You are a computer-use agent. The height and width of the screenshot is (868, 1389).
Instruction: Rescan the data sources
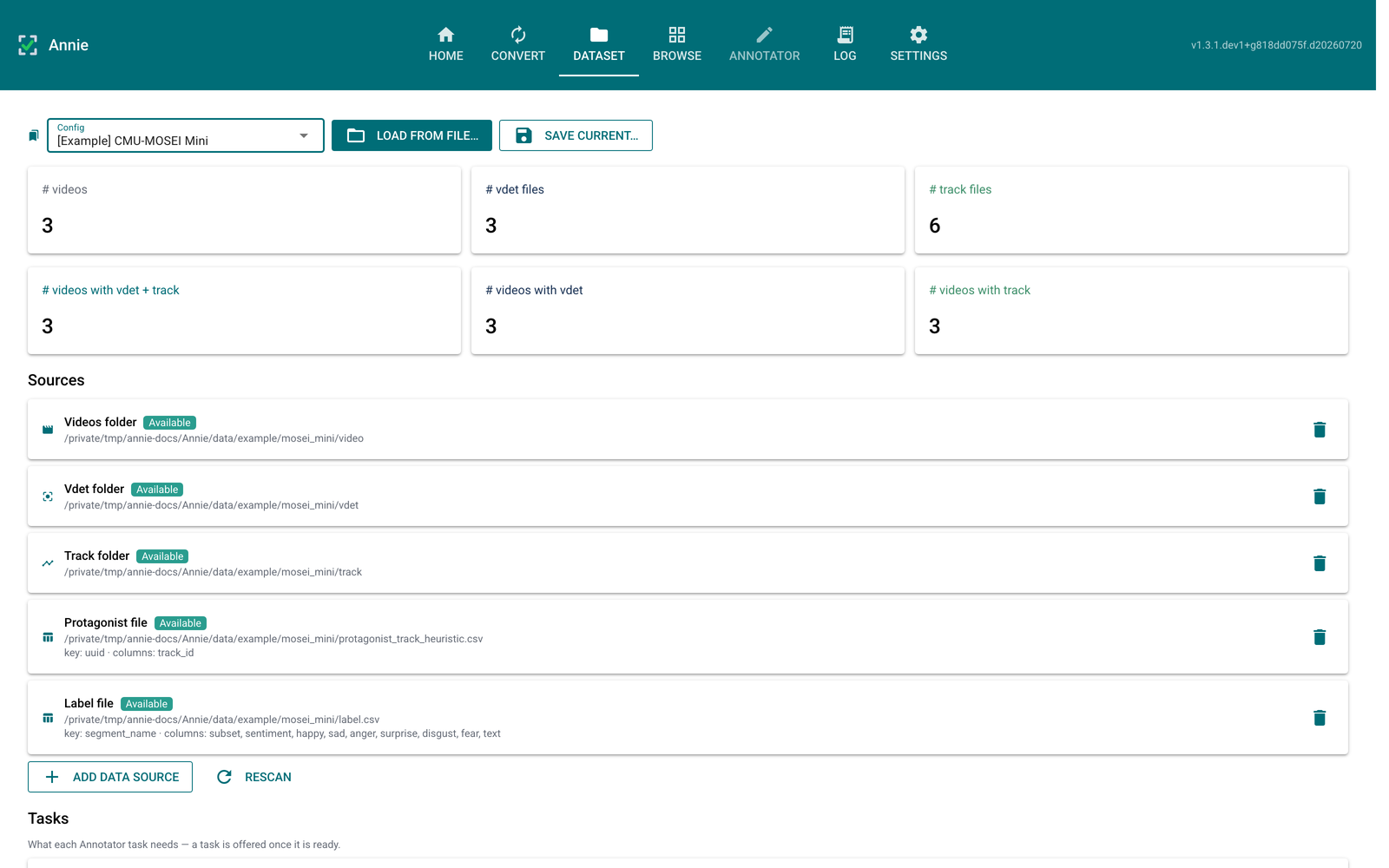[253, 777]
